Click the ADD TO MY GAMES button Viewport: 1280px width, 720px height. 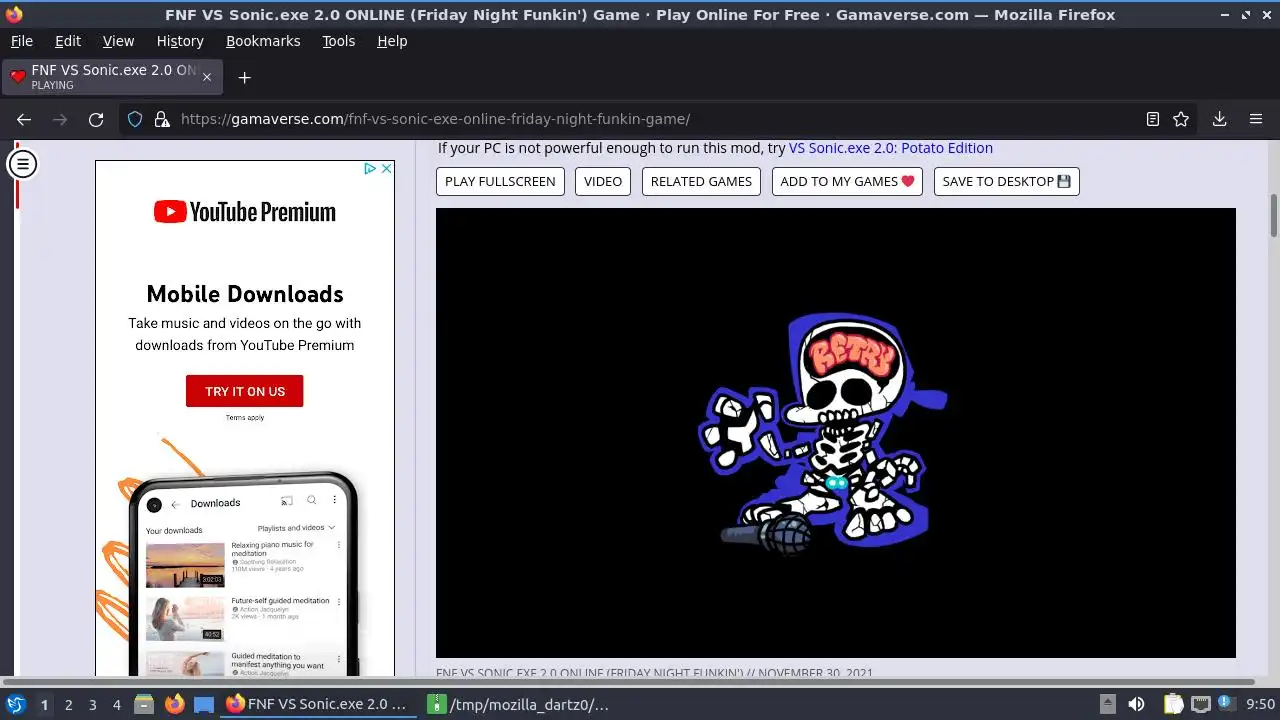coord(847,181)
